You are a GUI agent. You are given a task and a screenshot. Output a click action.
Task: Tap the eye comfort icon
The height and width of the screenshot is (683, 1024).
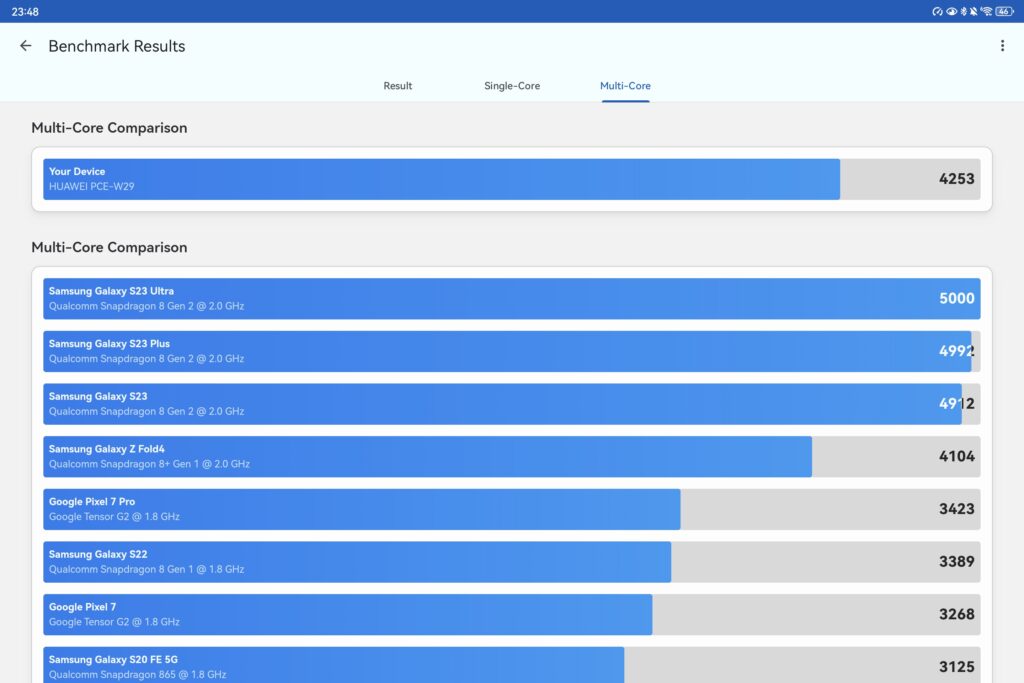click(x=951, y=11)
